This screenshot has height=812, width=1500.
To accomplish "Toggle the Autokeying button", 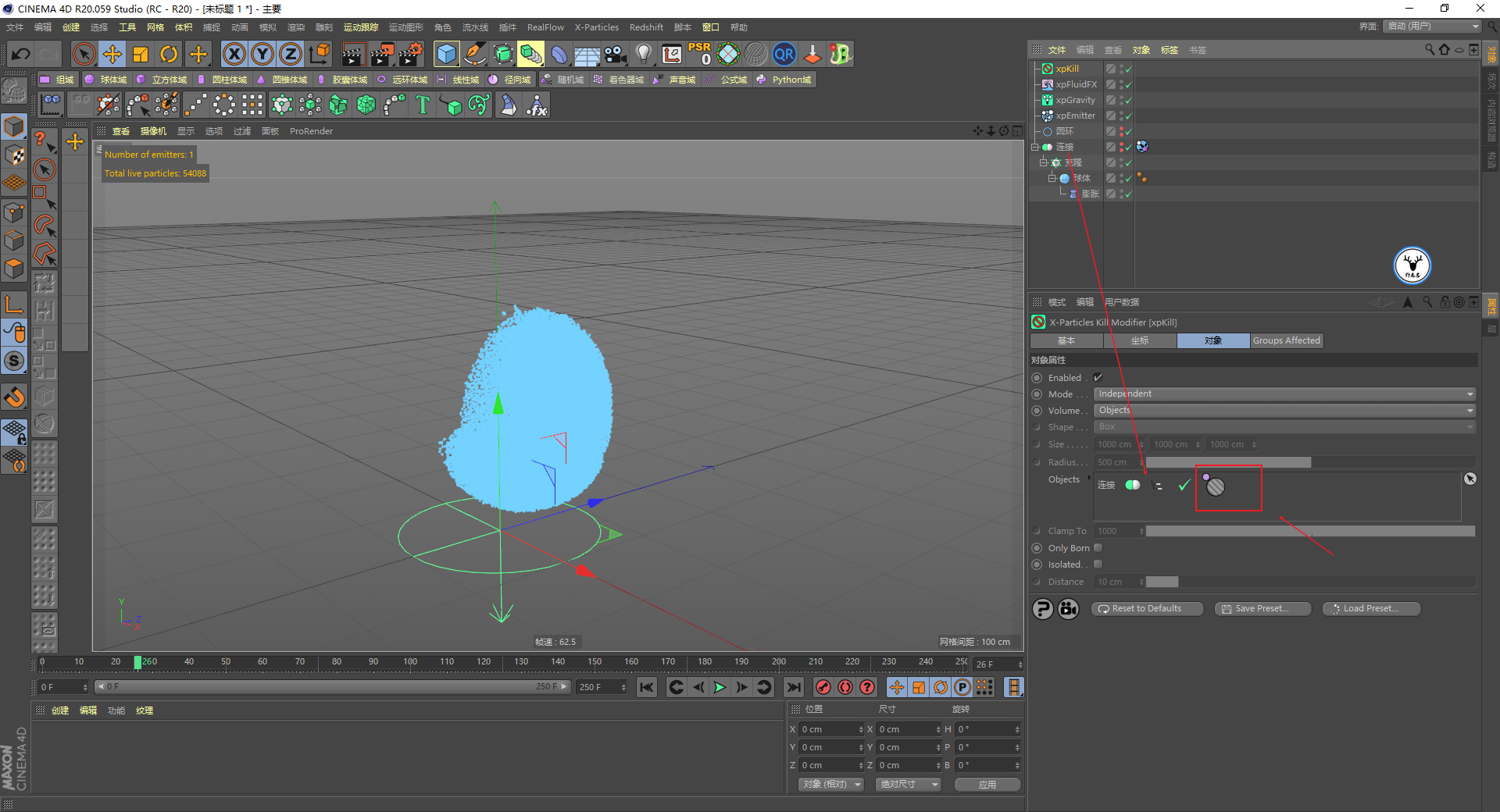I will (x=845, y=687).
